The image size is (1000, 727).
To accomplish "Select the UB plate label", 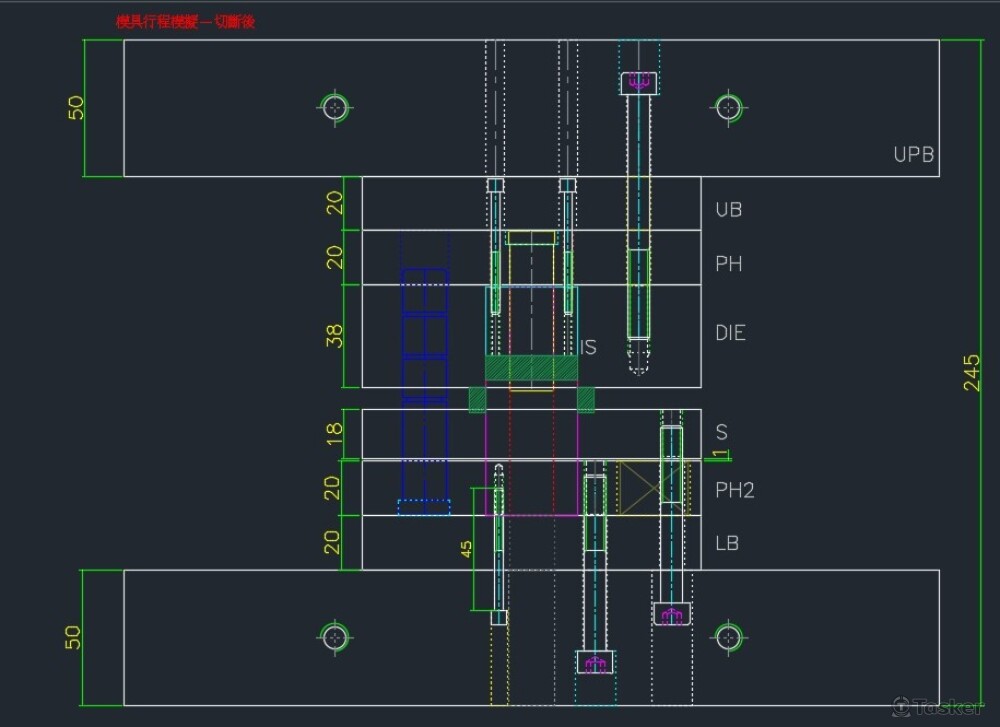I will 728,210.
